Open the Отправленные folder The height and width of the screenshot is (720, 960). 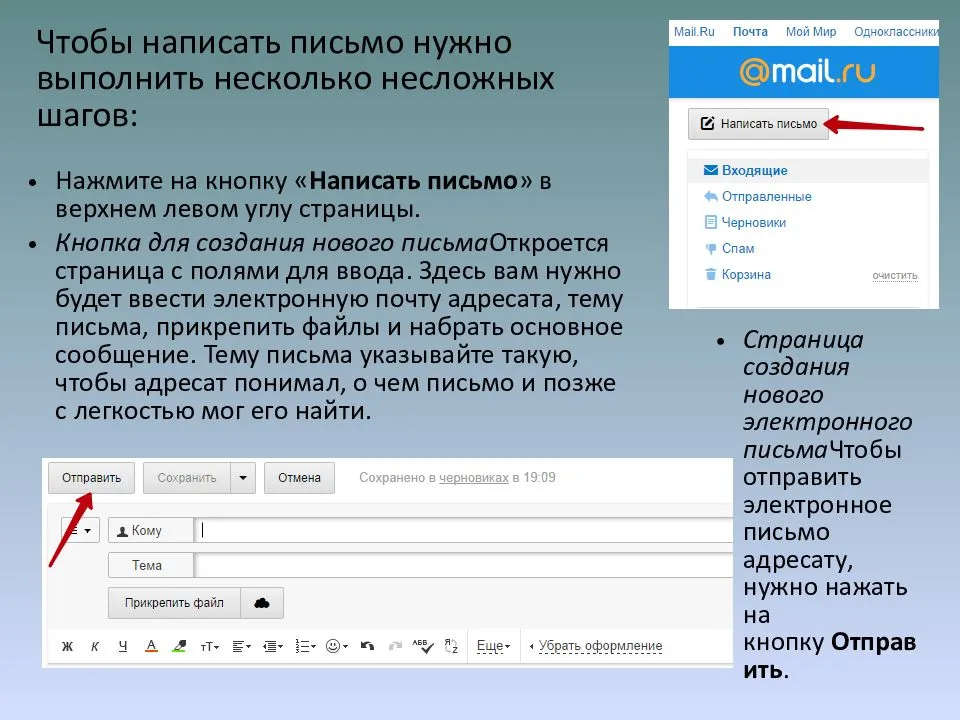[x=767, y=197]
